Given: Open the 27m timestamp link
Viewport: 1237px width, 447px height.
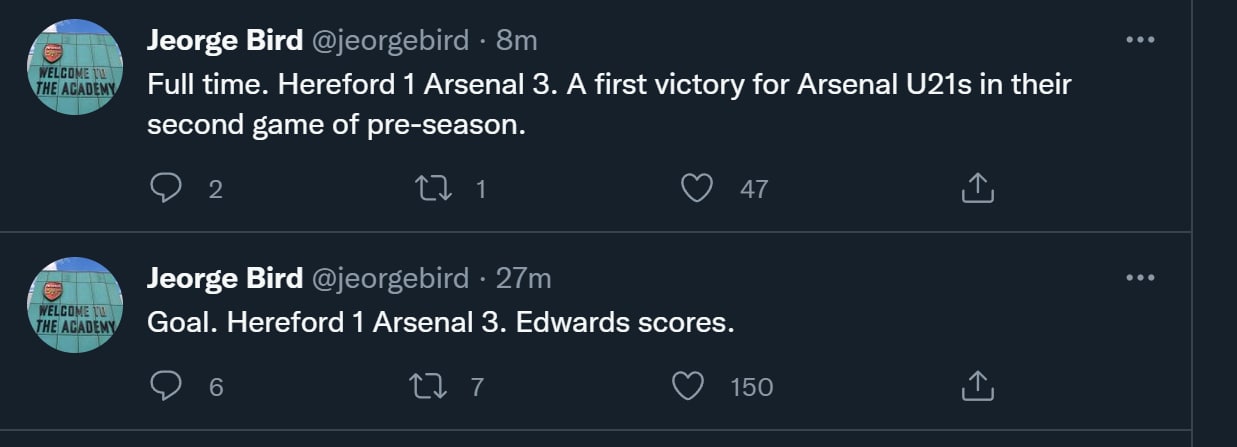Looking at the screenshot, I should 524,278.
